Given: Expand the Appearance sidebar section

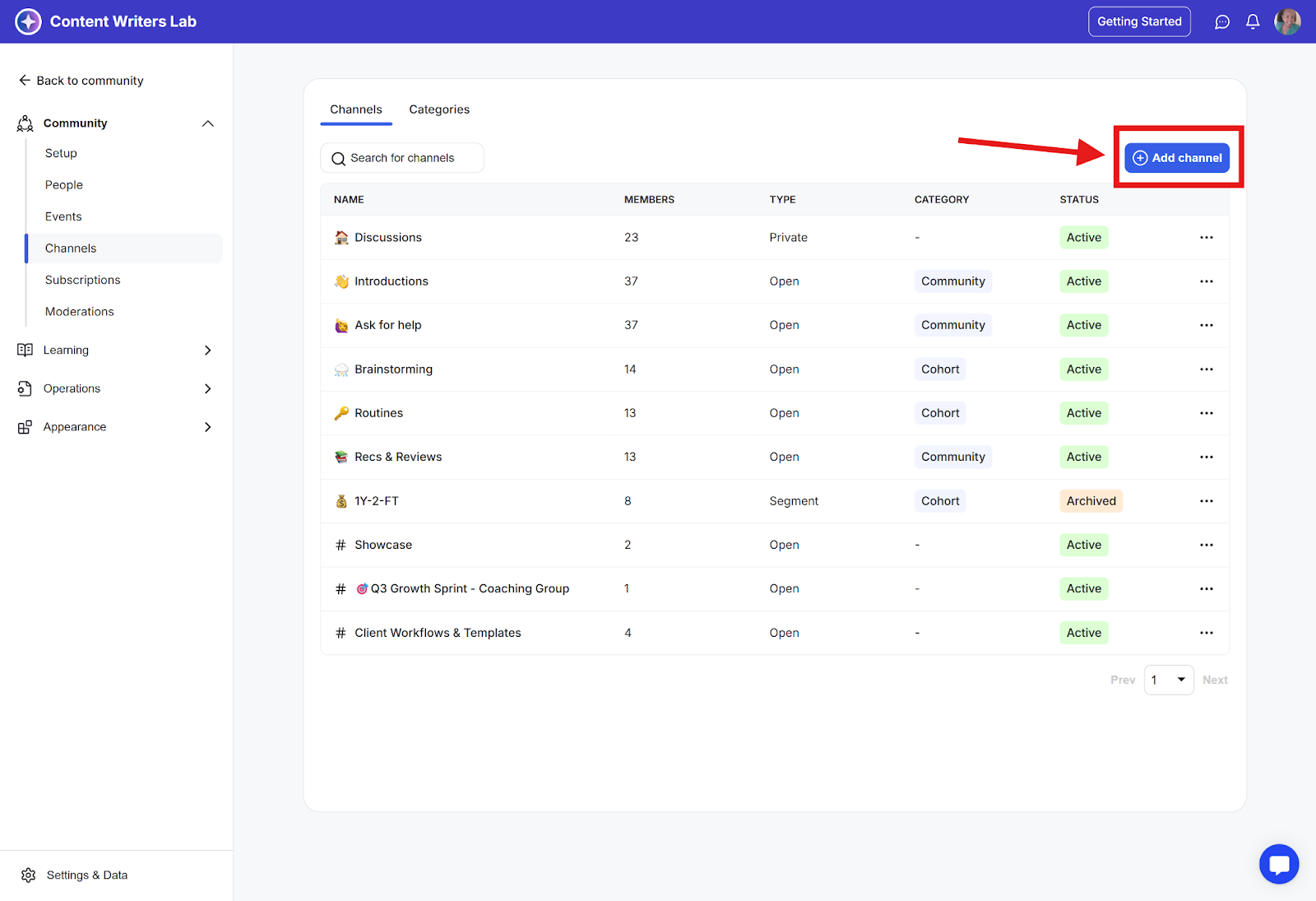Looking at the screenshot, I should pyautogui.click(x=207, y=427).
